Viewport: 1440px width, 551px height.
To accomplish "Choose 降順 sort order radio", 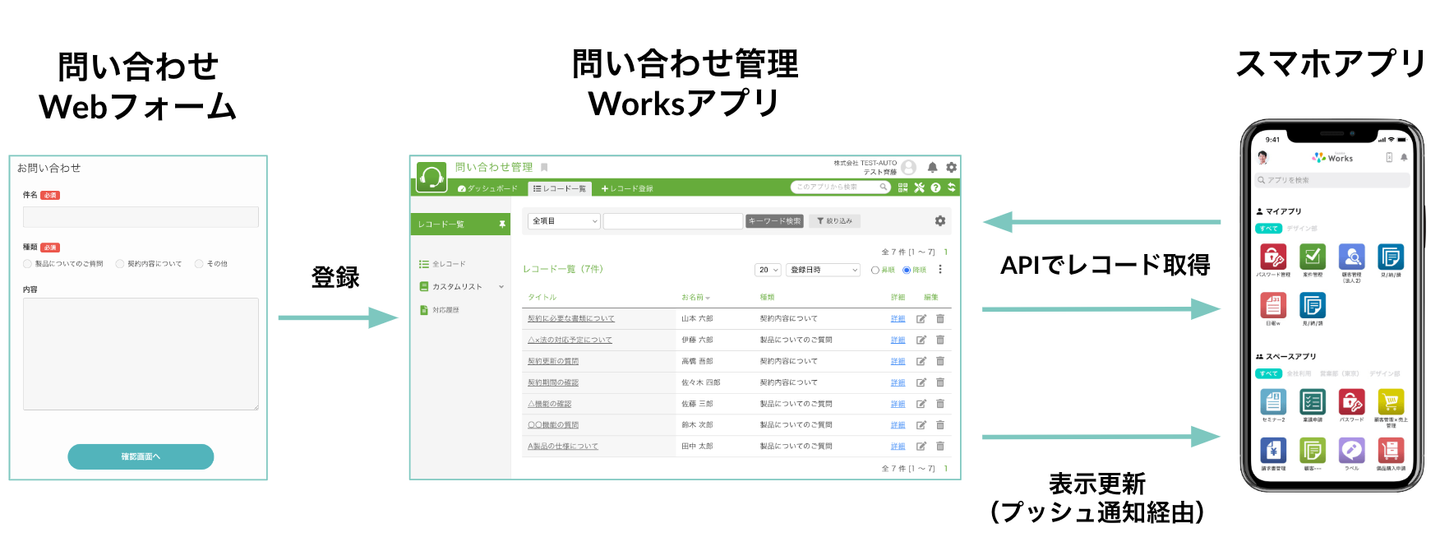I will [x=907, y=270].
